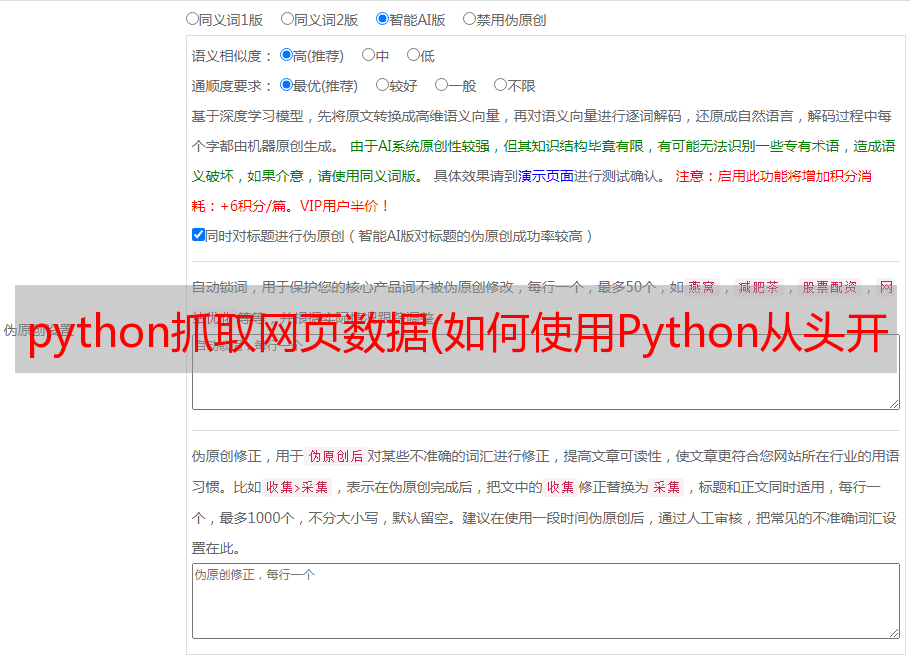Grab resize handle of 伪原创修正 textarea
Viewport: 911px width, 658px height.
(894, 633)
